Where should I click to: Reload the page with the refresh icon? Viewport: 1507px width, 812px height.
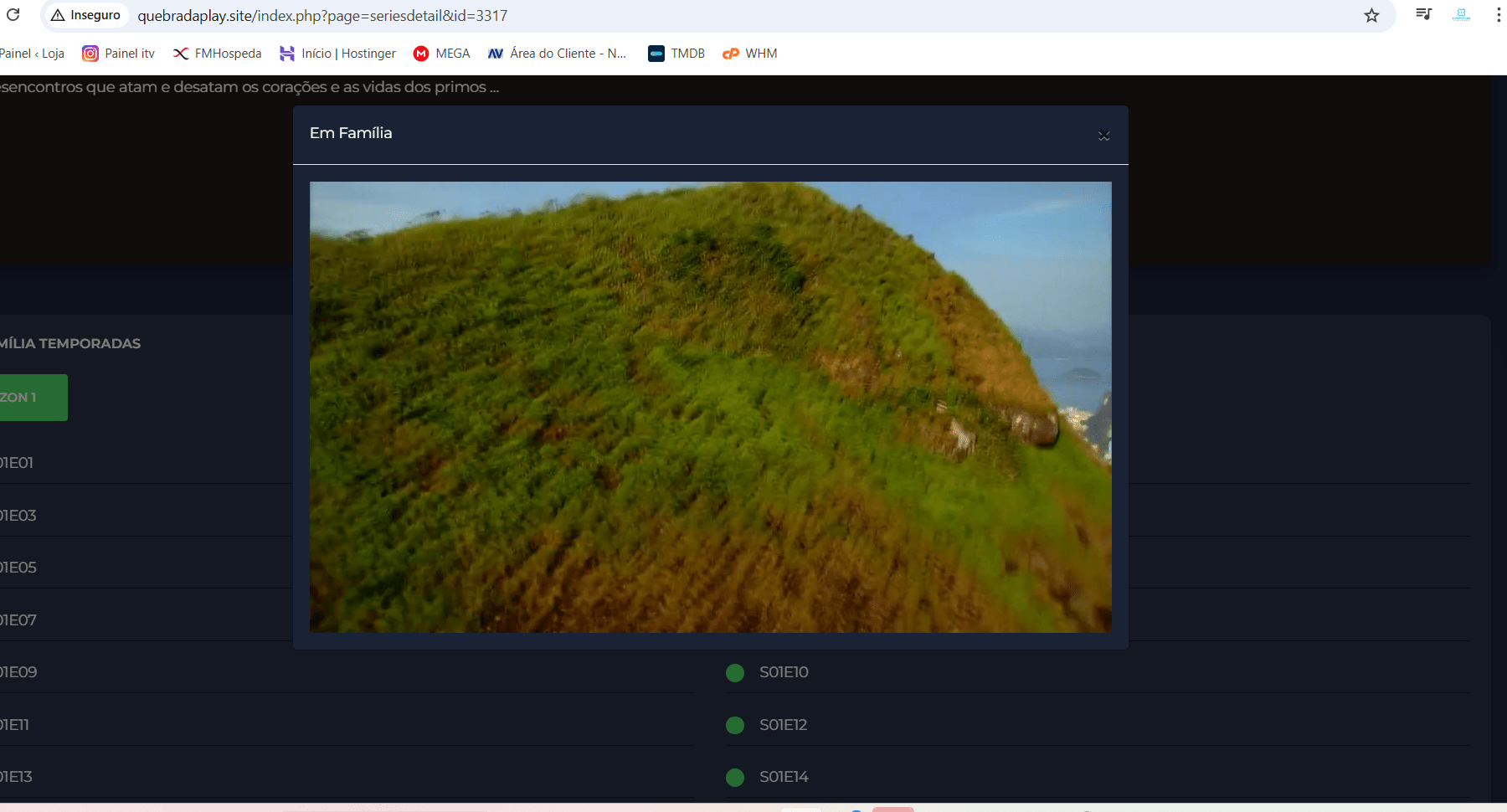(x=13, y=15)
